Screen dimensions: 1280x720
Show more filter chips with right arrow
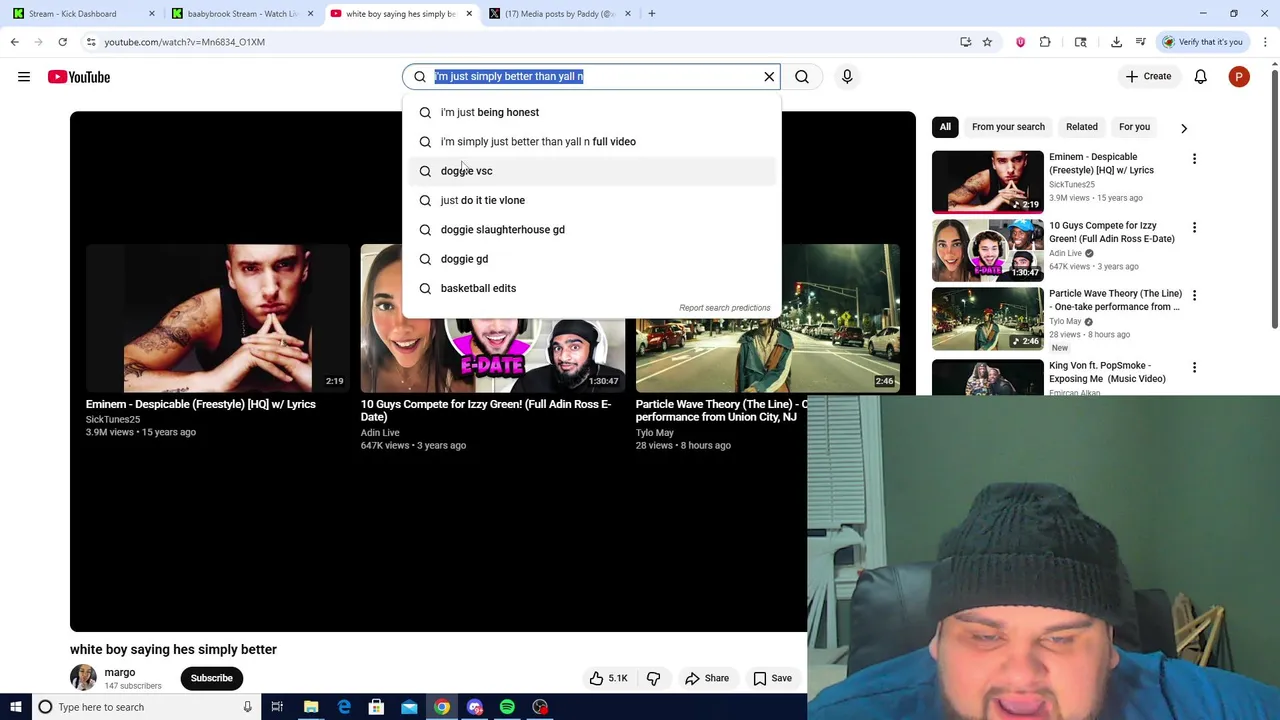pos(1184,128)
